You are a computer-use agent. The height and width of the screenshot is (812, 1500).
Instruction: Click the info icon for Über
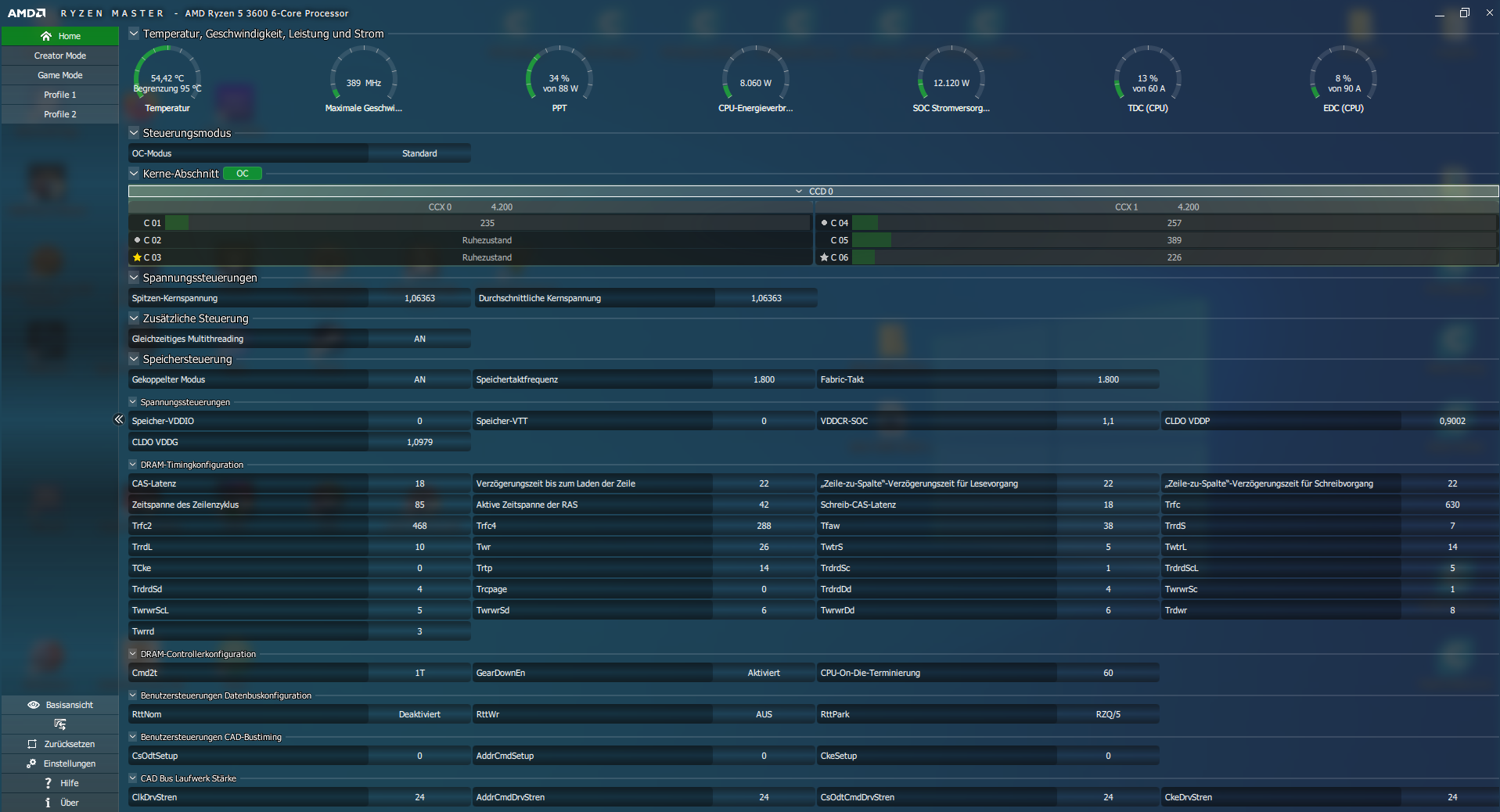pos(48,803)
